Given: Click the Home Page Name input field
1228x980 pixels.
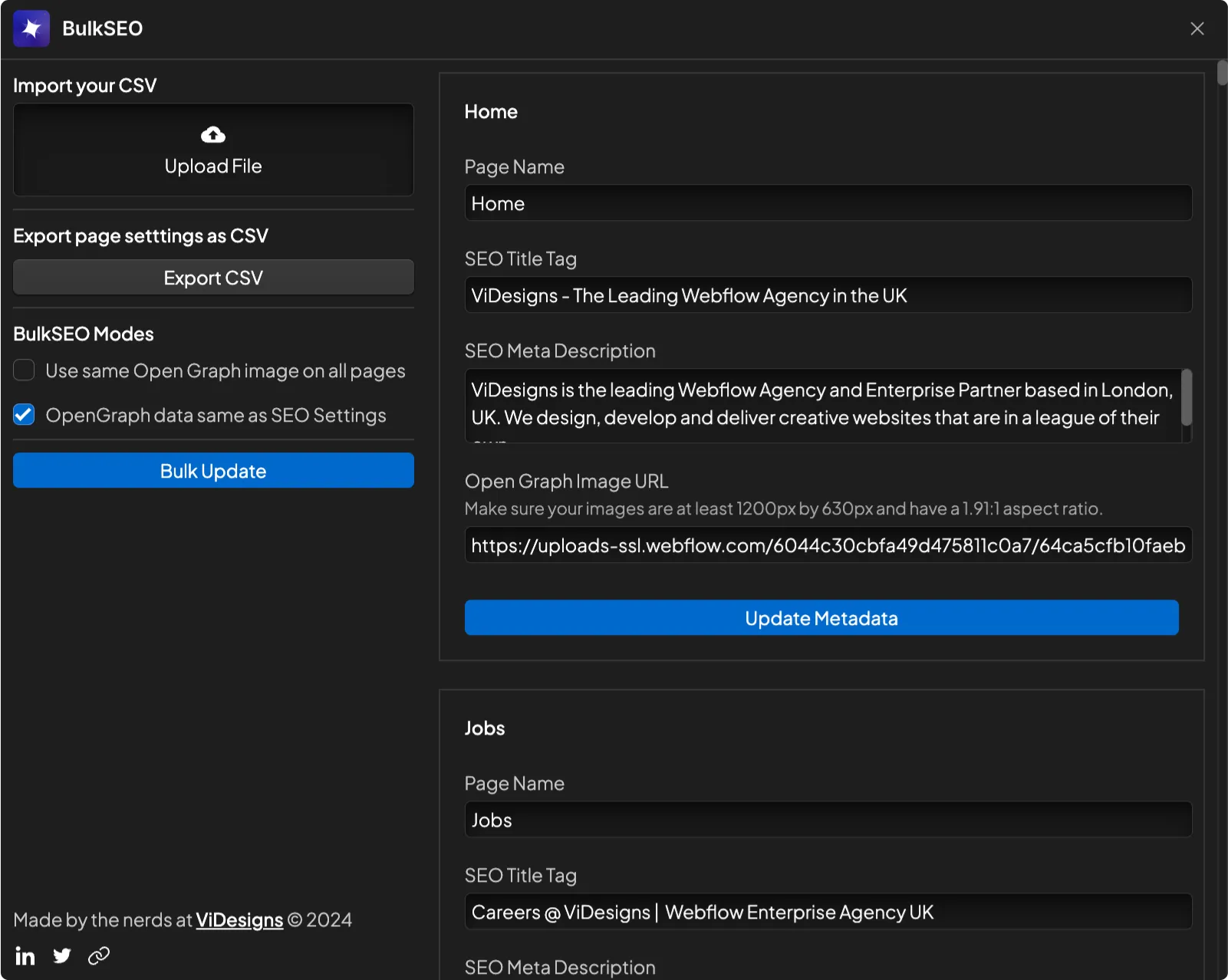Looking at the screenshot, I should tap(828, 203).
